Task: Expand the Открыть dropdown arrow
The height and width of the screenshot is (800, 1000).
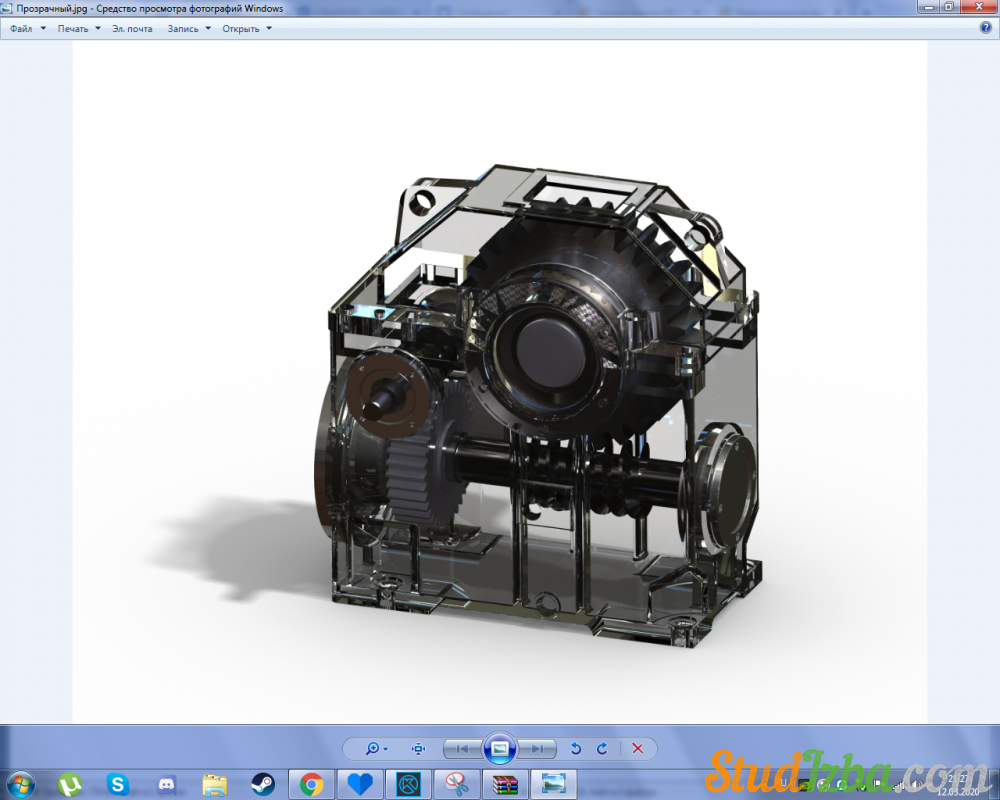Action: click(x=269, y=28)
